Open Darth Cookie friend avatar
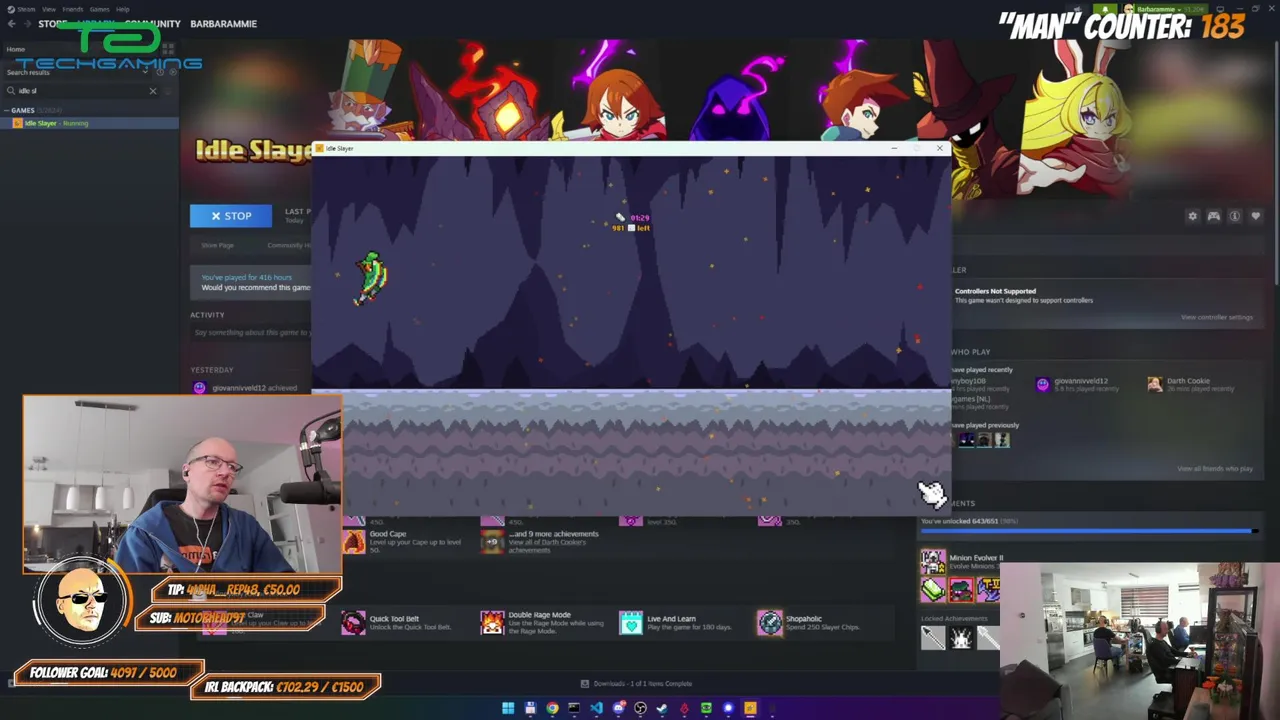The image size is (1280, 720). tap(1155, 384)
